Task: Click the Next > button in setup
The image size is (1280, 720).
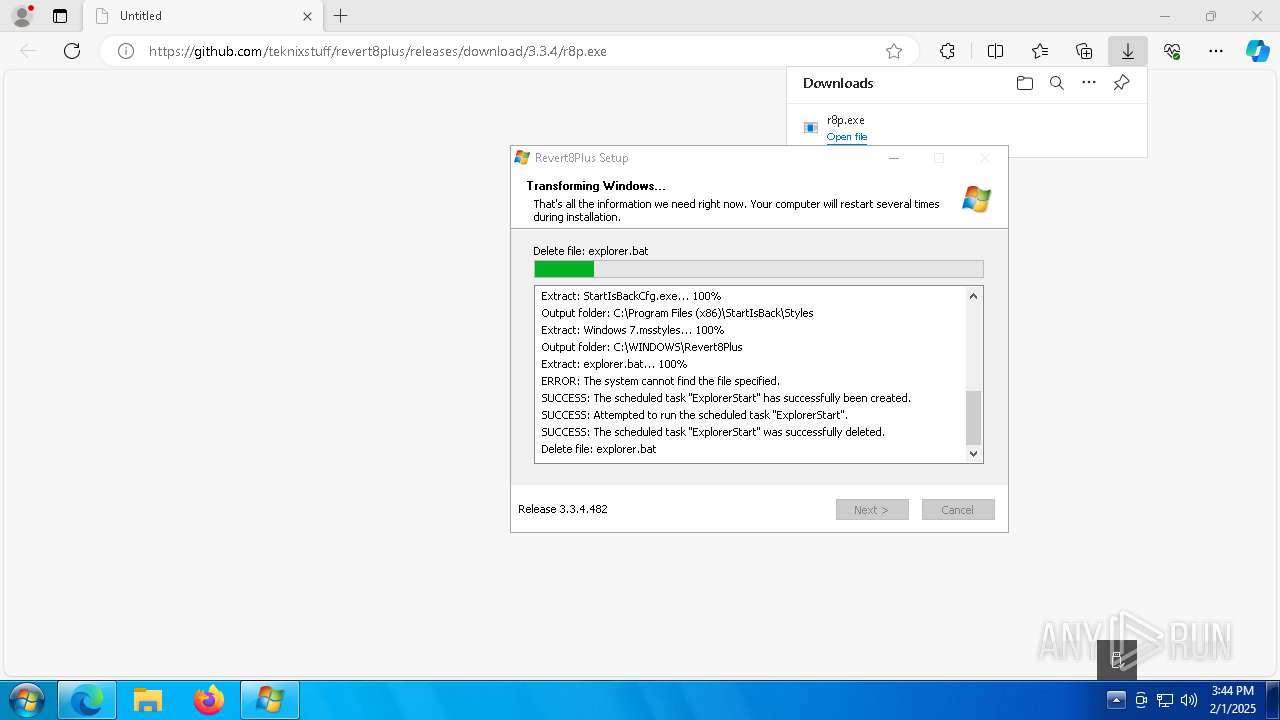Action: [872, 510]
